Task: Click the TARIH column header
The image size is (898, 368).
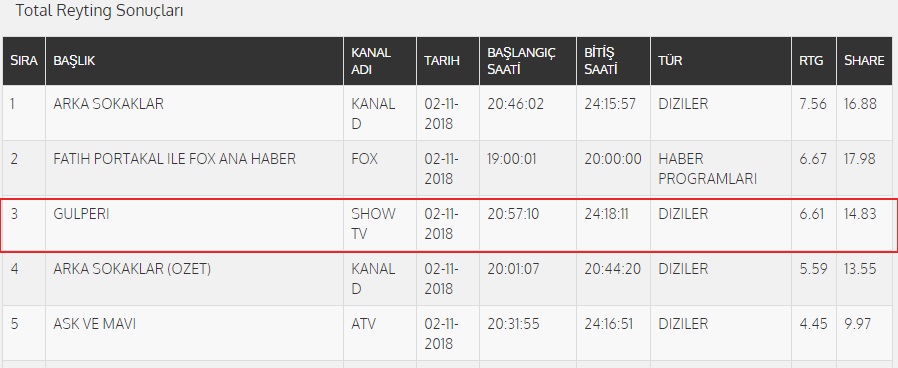Action: [448, 61]
